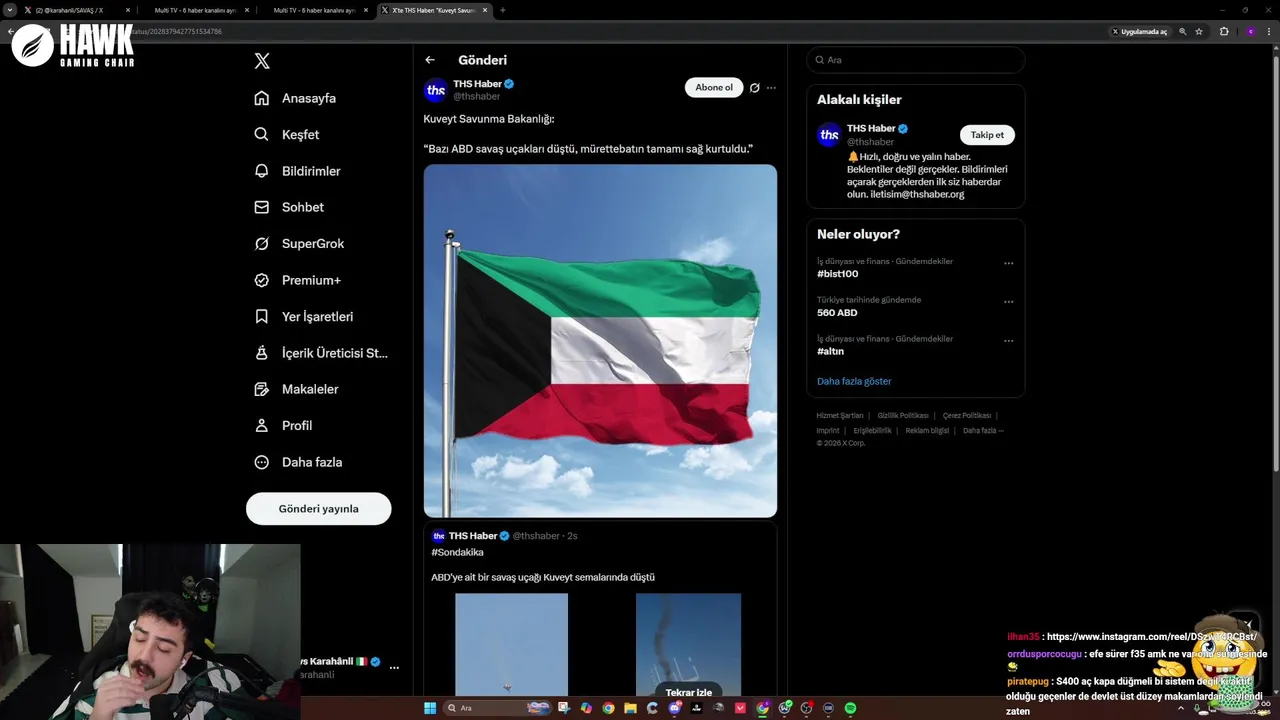This screenshot has width=1280, height=720.
Task: Go to Anasayfa in the sidebar
Action: (295, 98)
